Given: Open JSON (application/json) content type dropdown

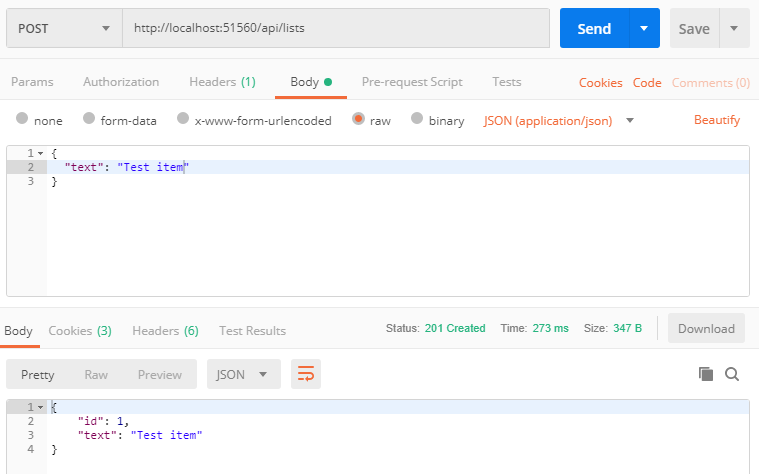Looking at the screenshot, I should (630, 120).
